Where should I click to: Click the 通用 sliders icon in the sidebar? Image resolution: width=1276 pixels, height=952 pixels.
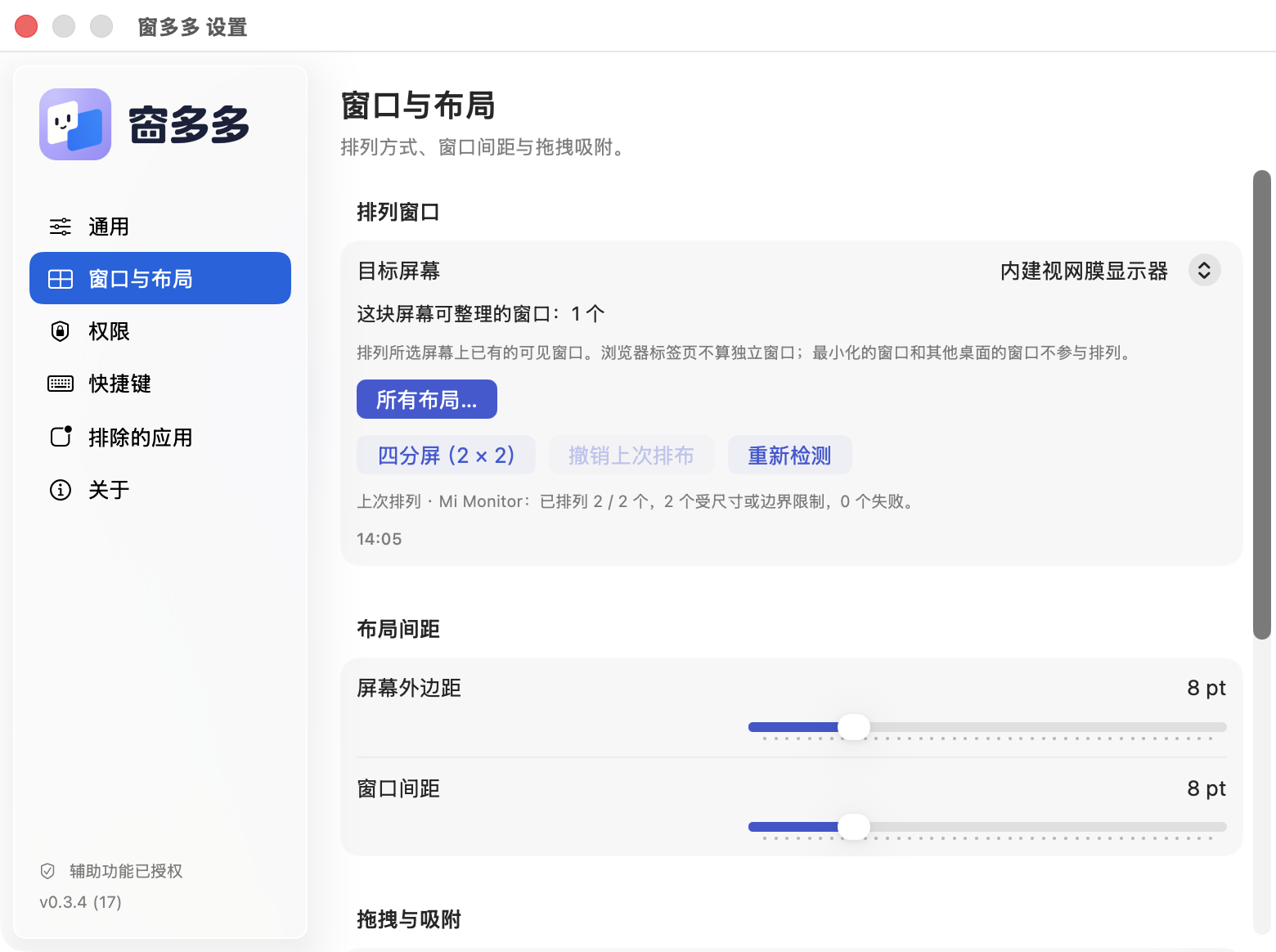pyautogui.click(x=61, y=227)
